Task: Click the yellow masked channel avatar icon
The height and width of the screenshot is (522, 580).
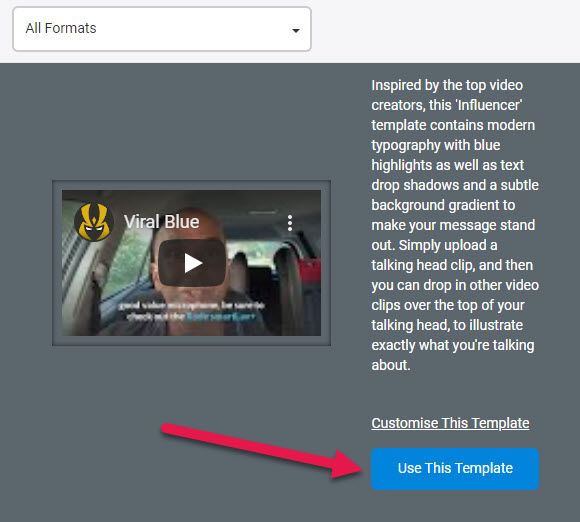Action: (94, 222)
